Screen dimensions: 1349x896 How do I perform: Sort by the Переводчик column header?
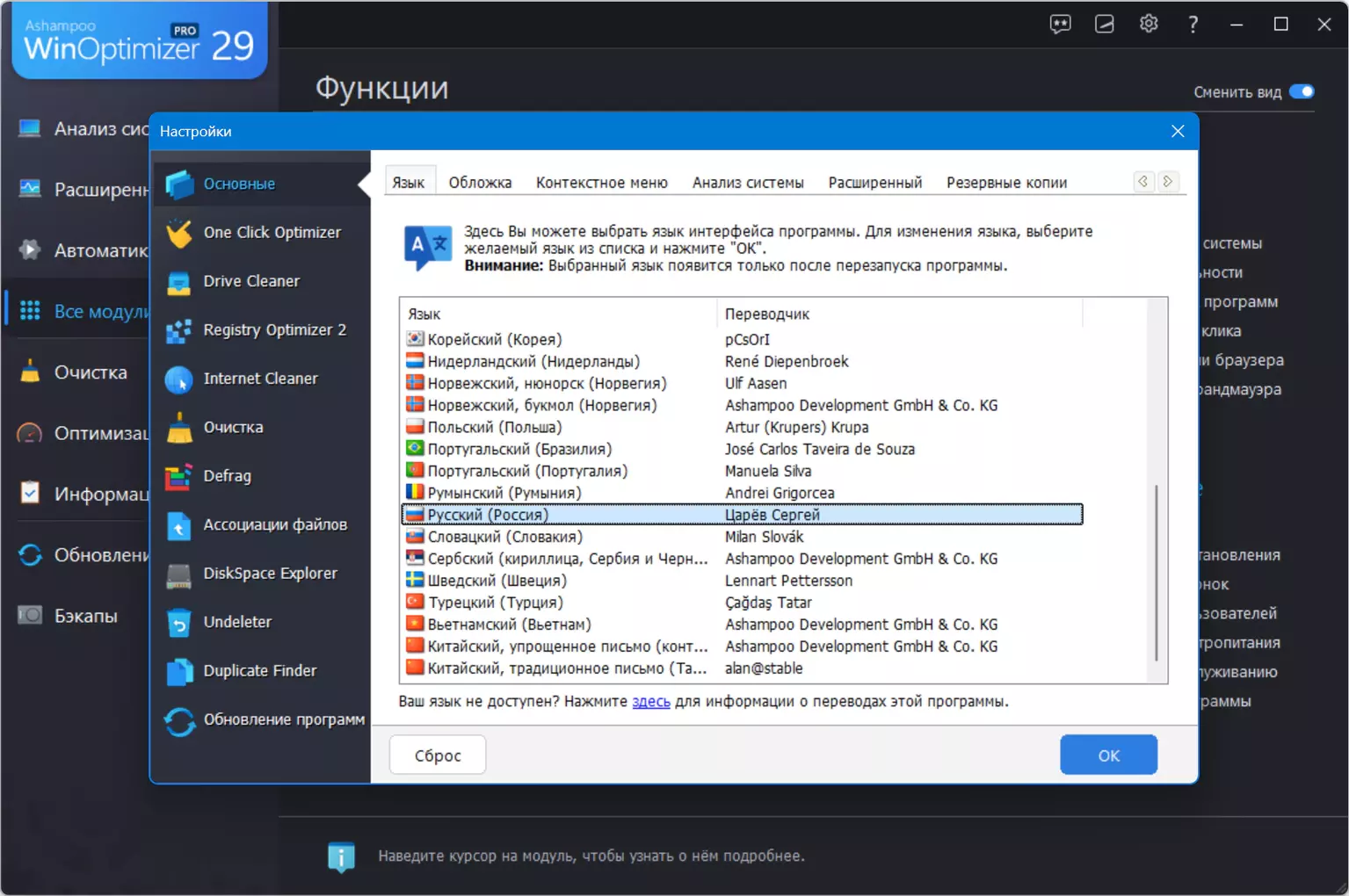901,314
